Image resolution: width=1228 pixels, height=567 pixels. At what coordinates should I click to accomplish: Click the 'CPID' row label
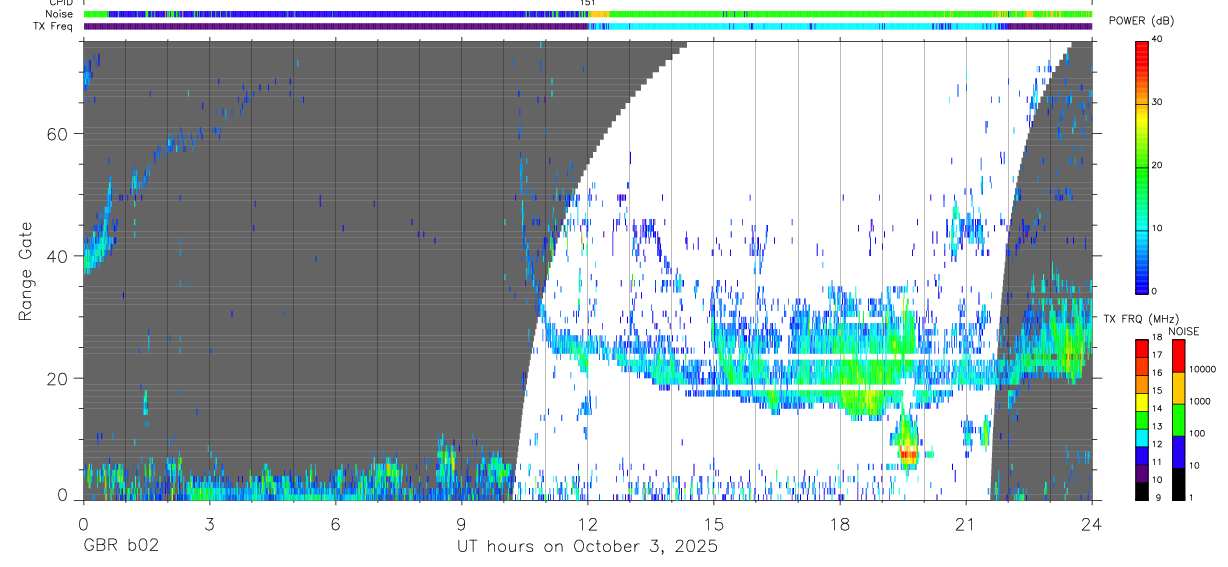tap(59, 3)
